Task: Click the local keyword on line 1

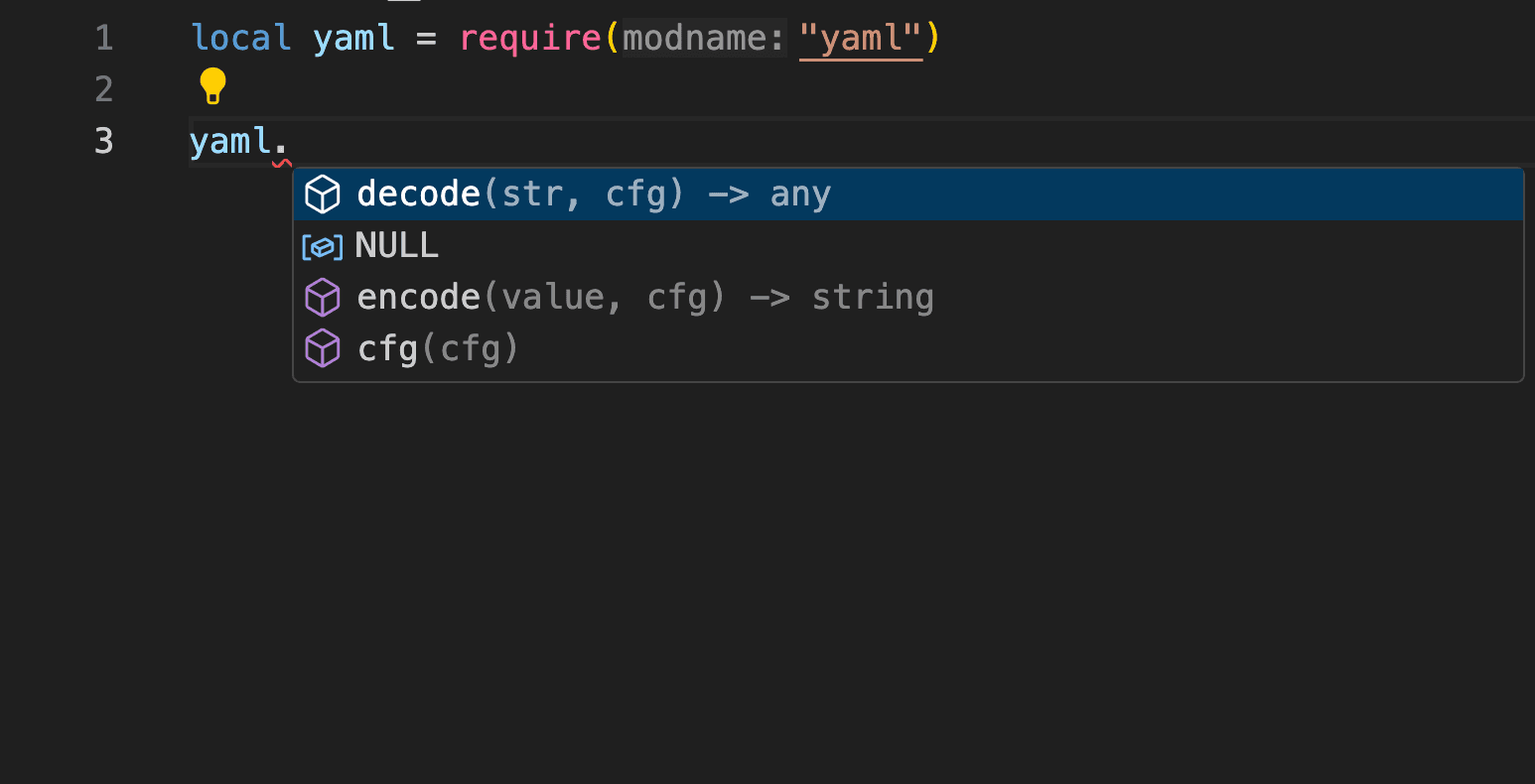Action: point(241,39)
